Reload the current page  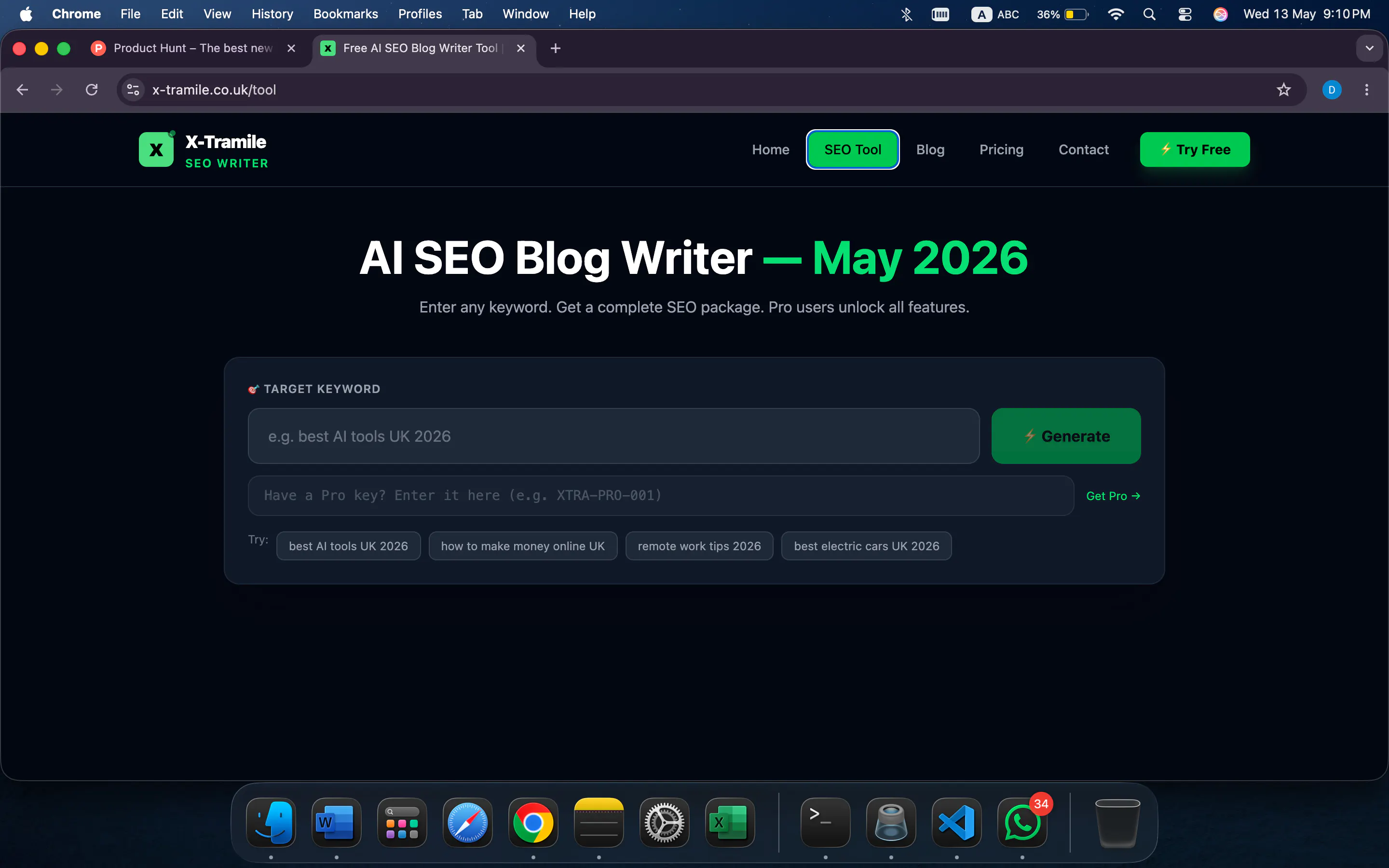tap(92, 90)
